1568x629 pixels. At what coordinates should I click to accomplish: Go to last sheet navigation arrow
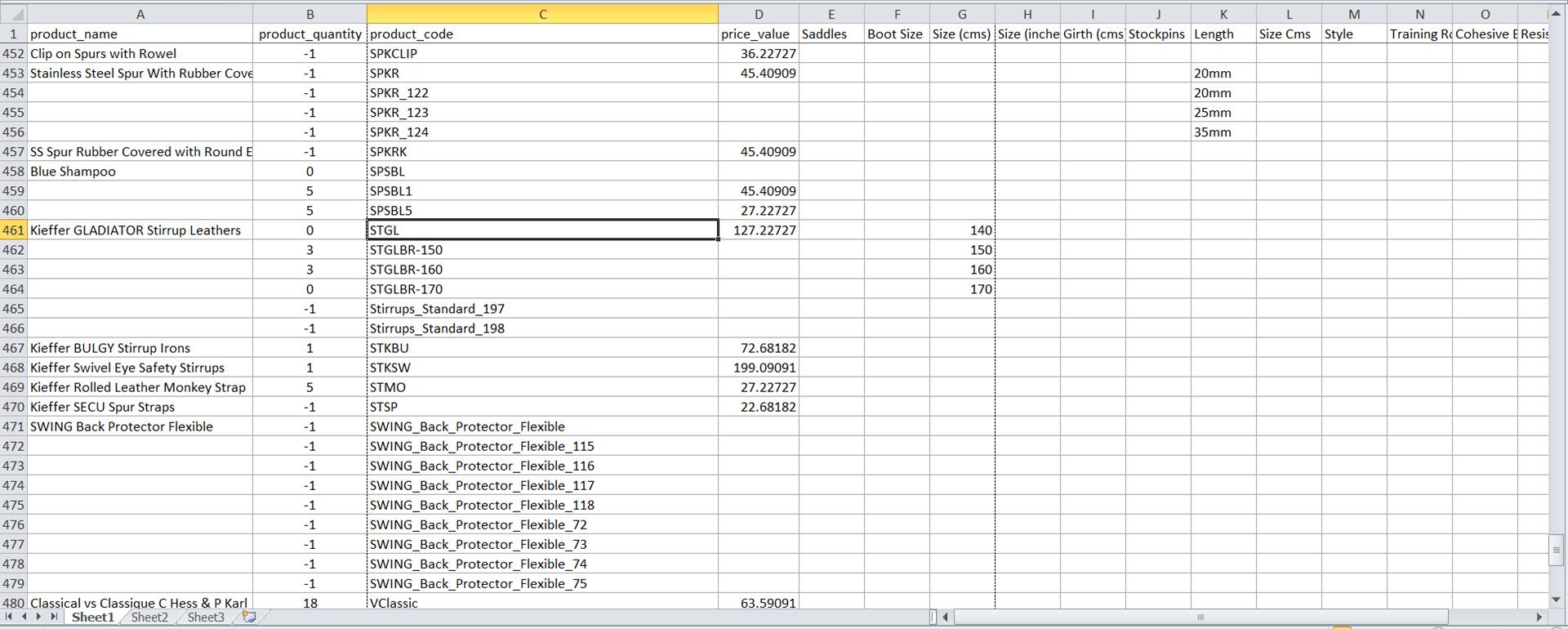[x=54, y=618]
